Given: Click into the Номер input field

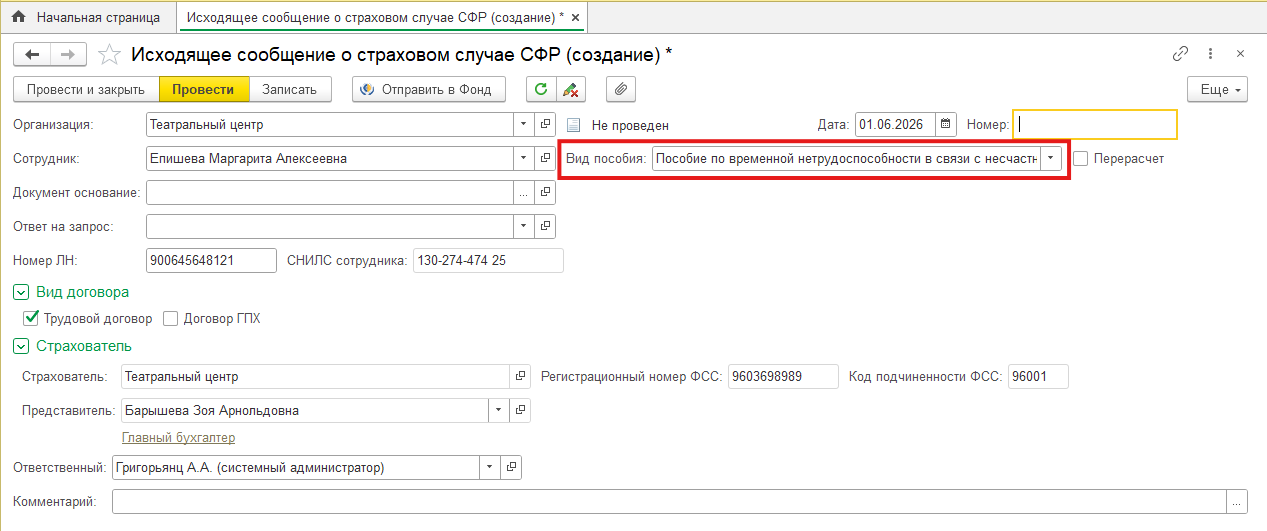Looking at the screenshot, I should (1095, 125).
